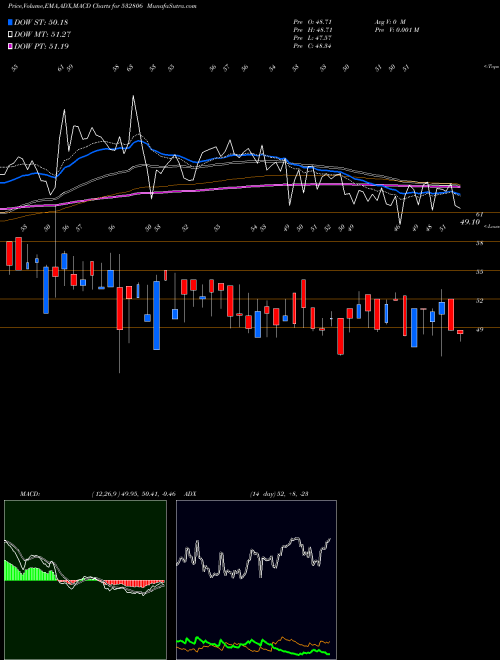Select the 'DOW MT: 51.27' legend label

(x=43, y=35)
